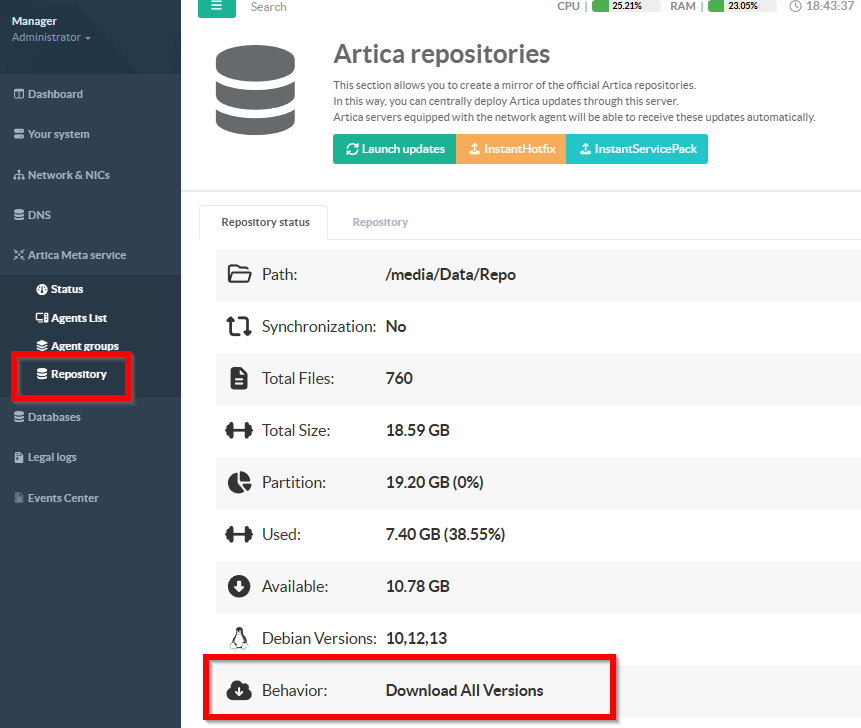
Task: Switch to the Repository tab
Action: click(x=380, y=222)
